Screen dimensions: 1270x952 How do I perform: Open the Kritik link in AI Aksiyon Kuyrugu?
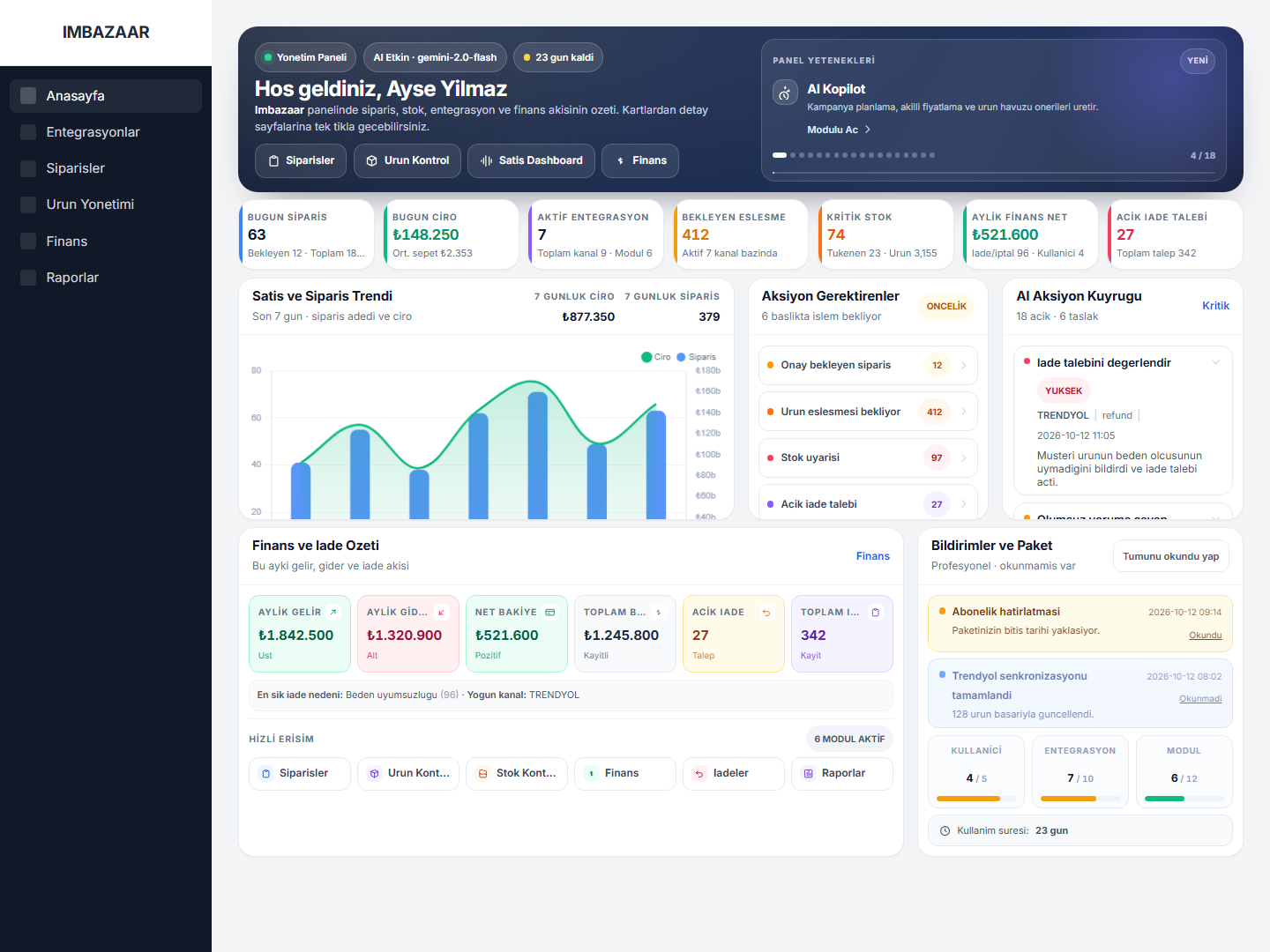point(1215,306)
